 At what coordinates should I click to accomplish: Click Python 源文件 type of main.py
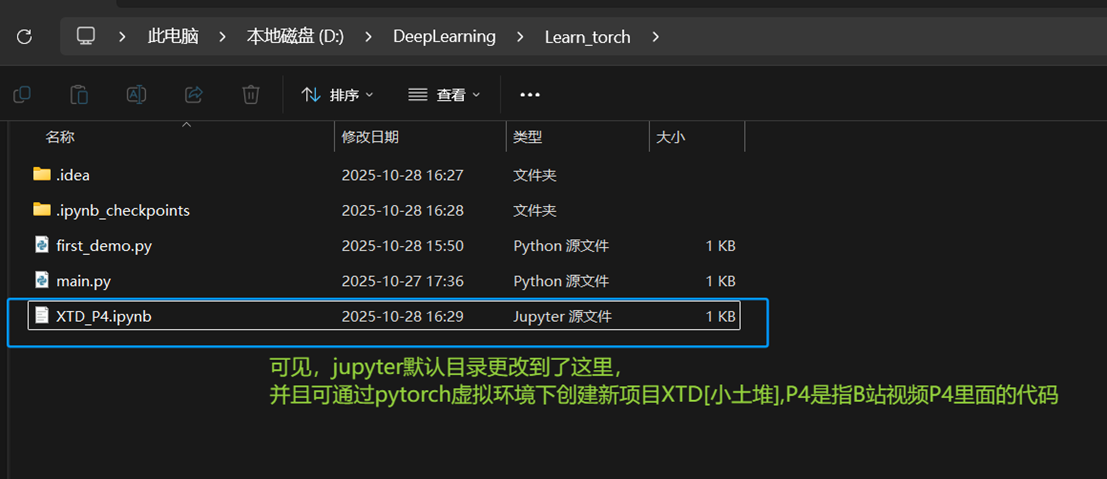pos(561,281)
